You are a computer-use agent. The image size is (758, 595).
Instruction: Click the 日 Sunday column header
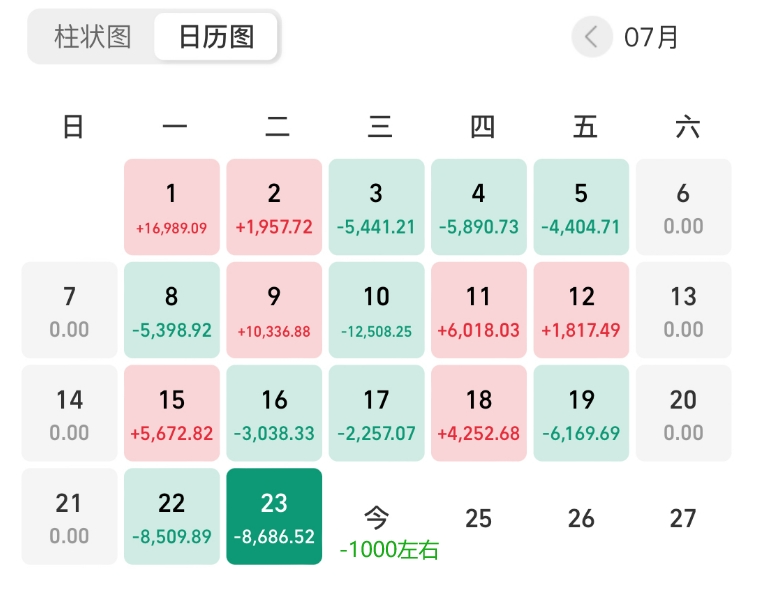point(73,127)
